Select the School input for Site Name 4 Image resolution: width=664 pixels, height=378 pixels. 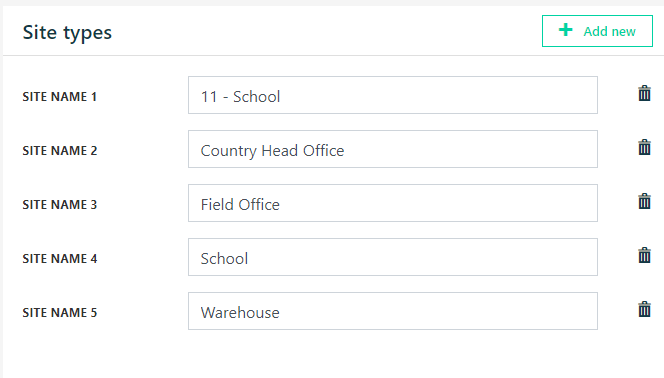click(393, 257)
